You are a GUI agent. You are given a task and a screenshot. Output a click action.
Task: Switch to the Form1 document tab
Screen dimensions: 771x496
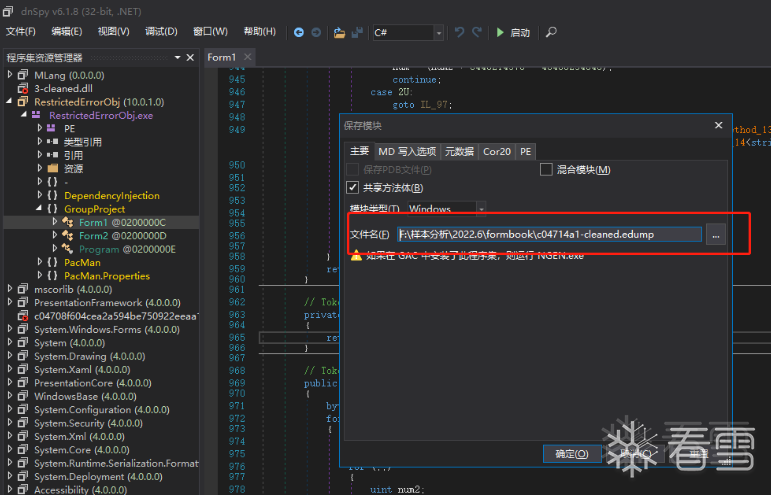click(x=222, y=58)
